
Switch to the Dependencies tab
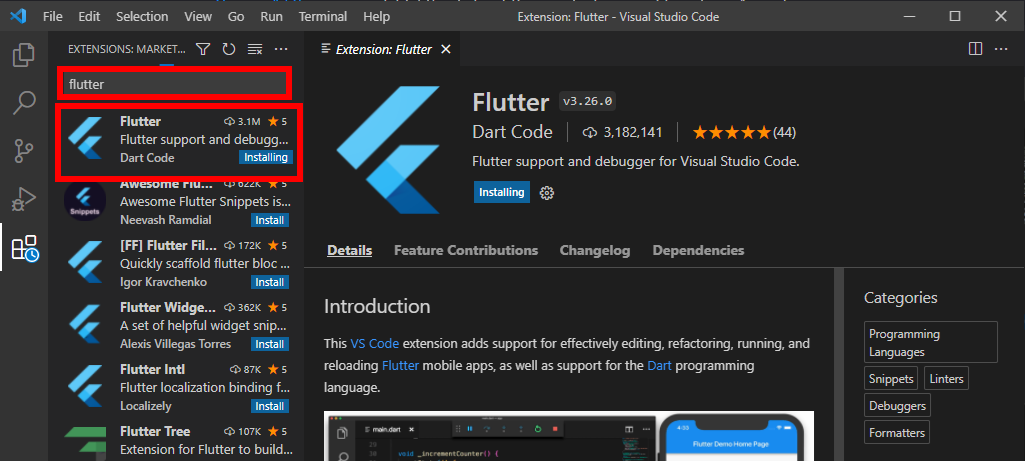click(698, 250)
